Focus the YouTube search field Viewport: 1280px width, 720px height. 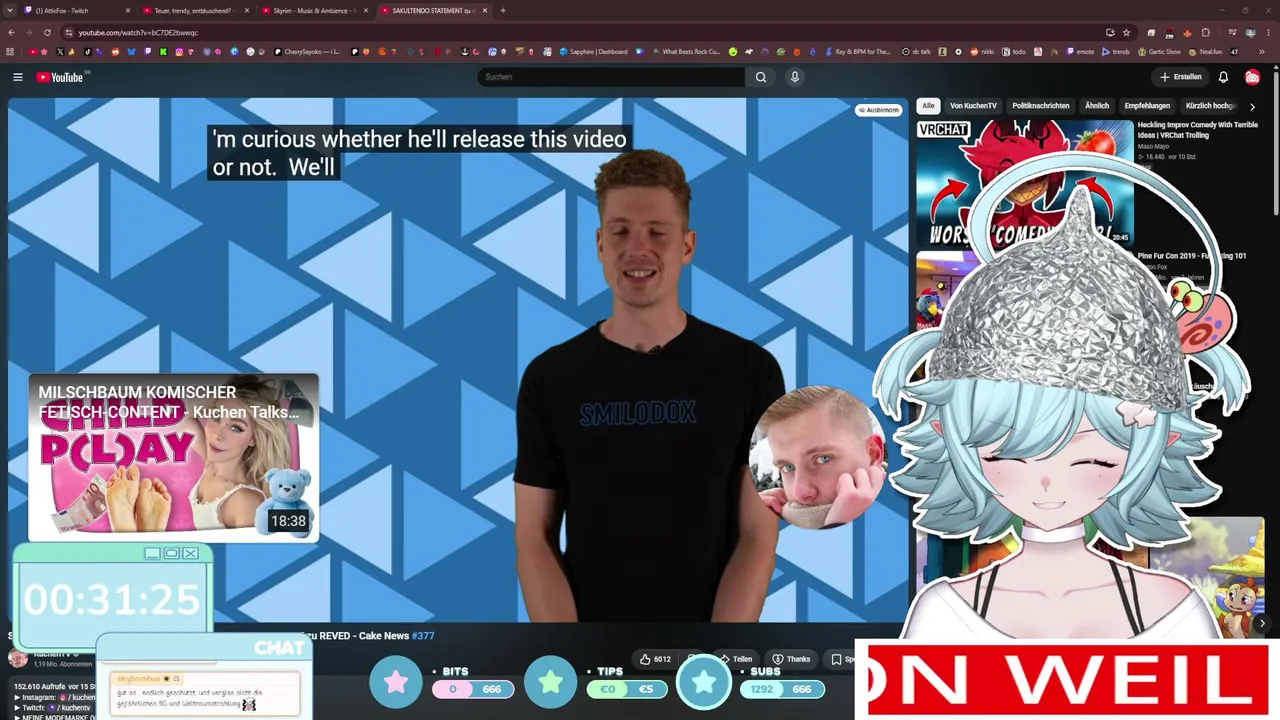(611, 77)
